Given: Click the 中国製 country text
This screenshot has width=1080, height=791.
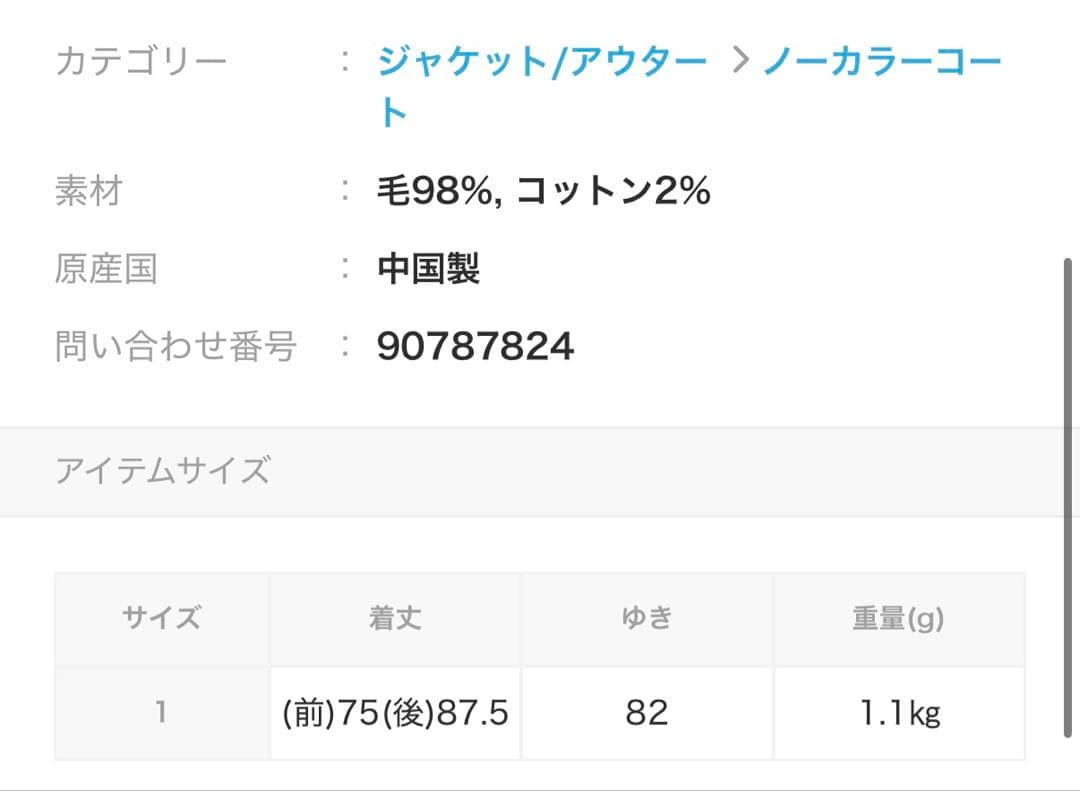Looking at the screenshot, I should 428,269.
